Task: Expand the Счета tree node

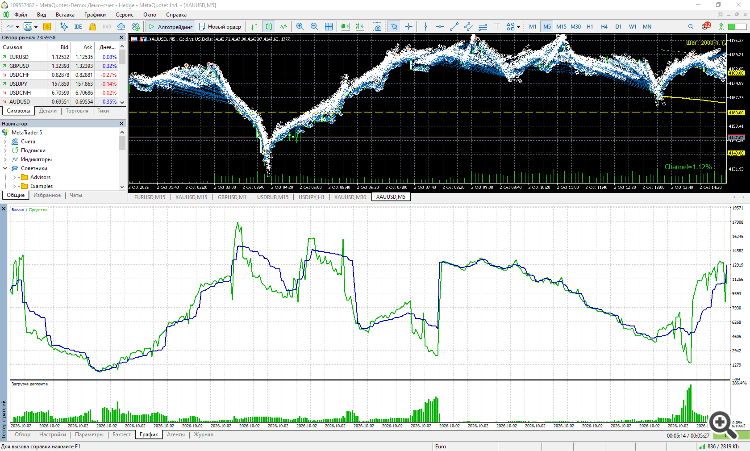Action: click(5, 142)
